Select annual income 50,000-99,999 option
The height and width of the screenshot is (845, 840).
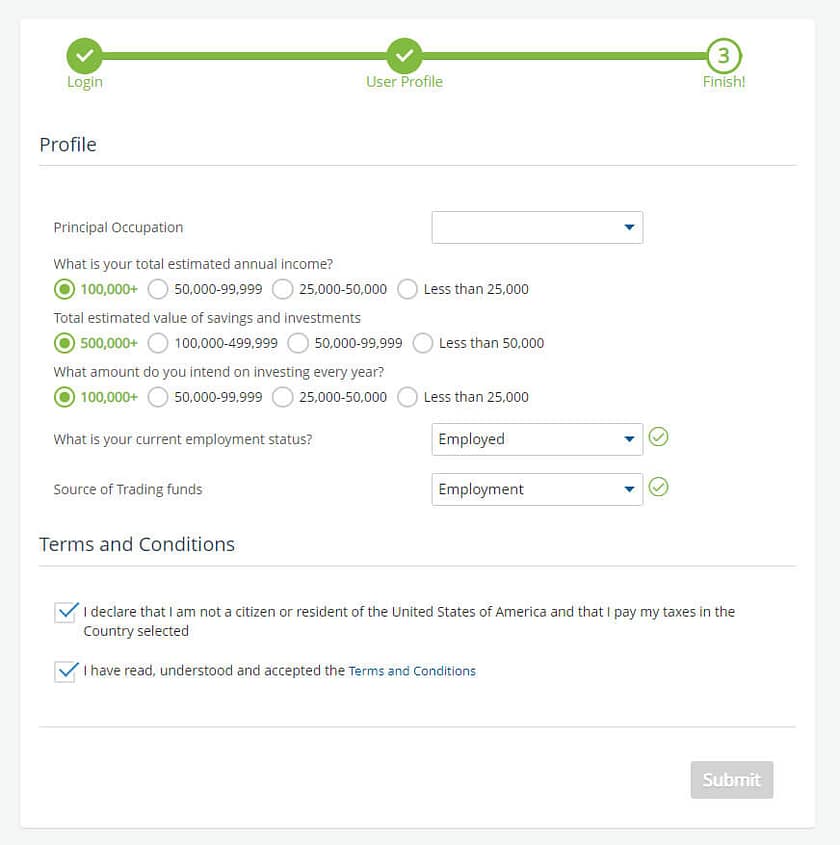tap(158, 289)
